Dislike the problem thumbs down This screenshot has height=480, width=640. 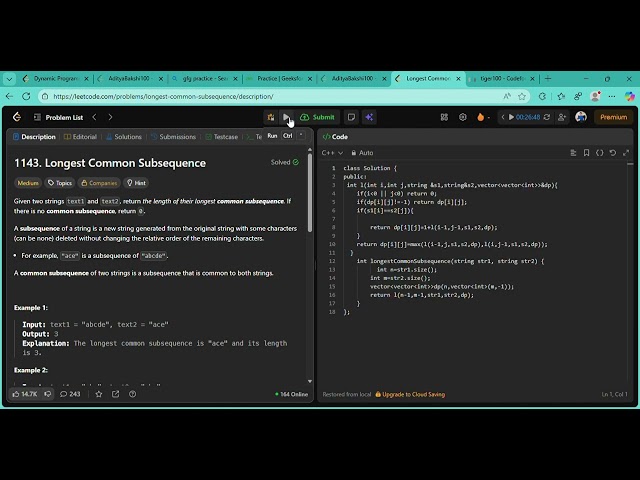[x=48, y=394]
